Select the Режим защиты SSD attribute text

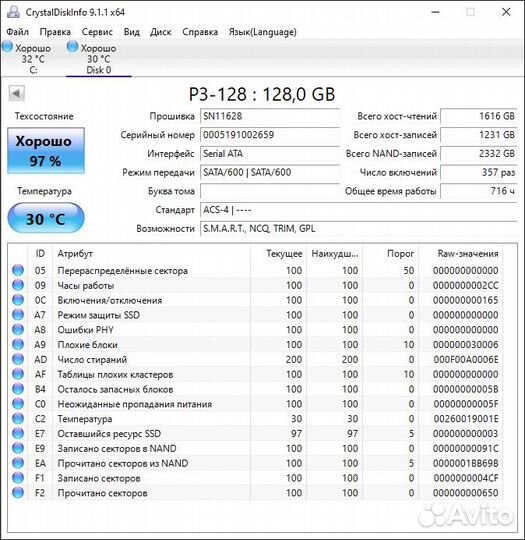[99, 315]
